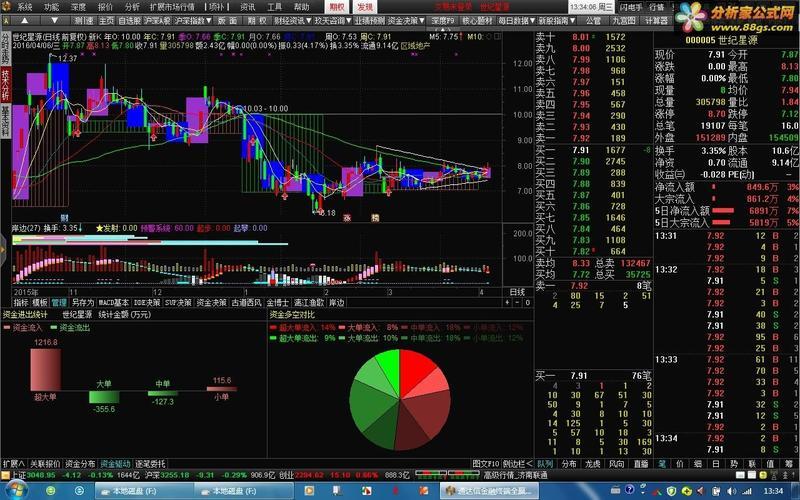This screenshot has width=800, height=500.
Task: Click 主页 in the toolbar
Action: (107, 21)
